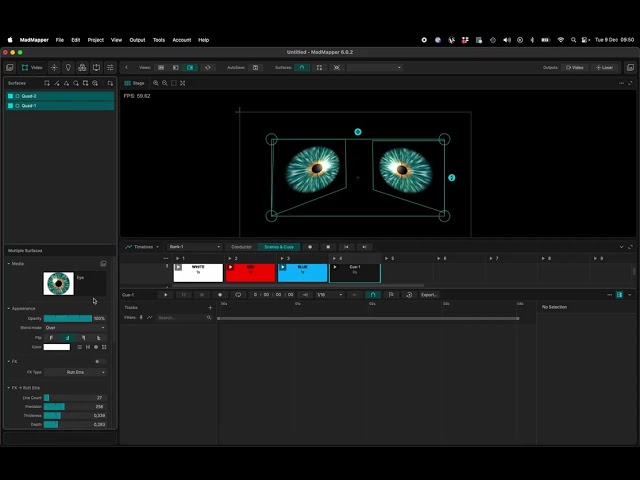Viewport: 640px width, 480px height.
Task: Zoom in on the stage view
Action: click(156, 83)
